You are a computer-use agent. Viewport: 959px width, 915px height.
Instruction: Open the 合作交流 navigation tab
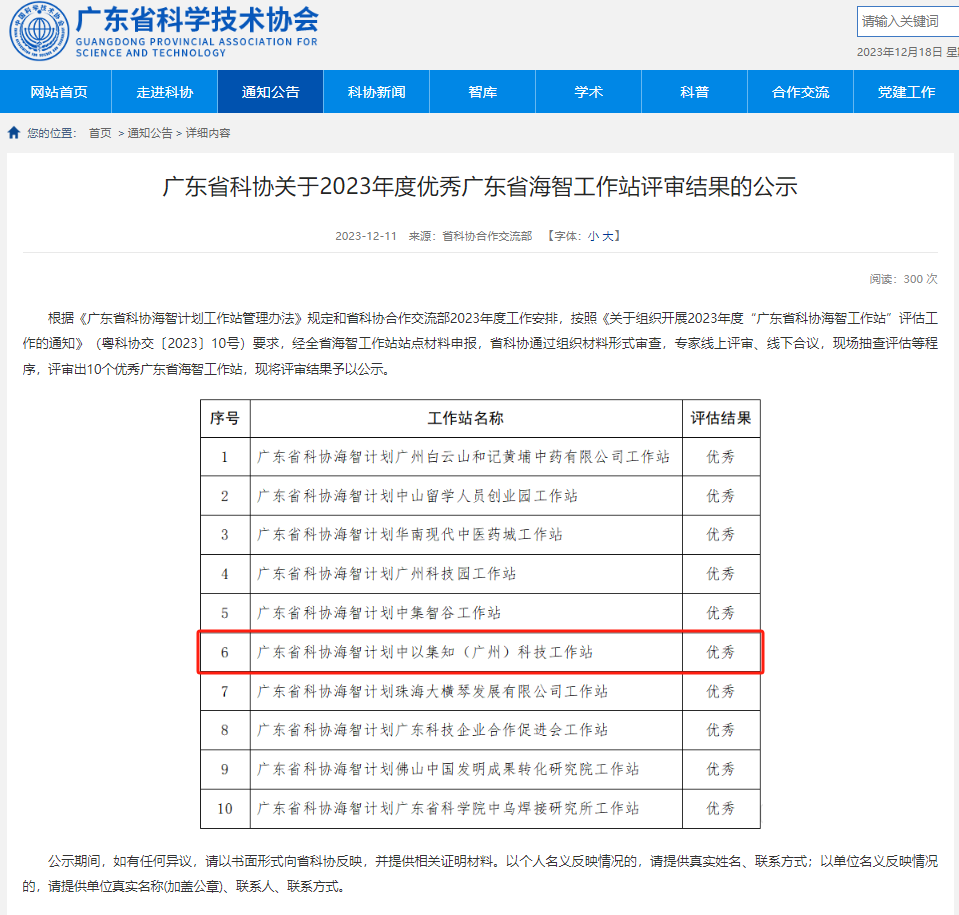[800, 92]
